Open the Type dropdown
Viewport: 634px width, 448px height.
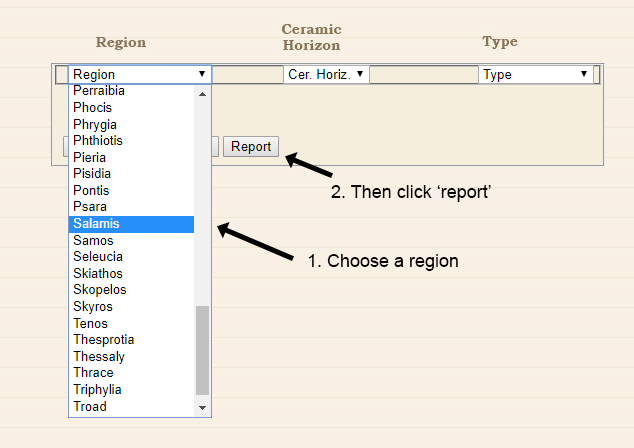pyautogui.click(x=535, y=74)
